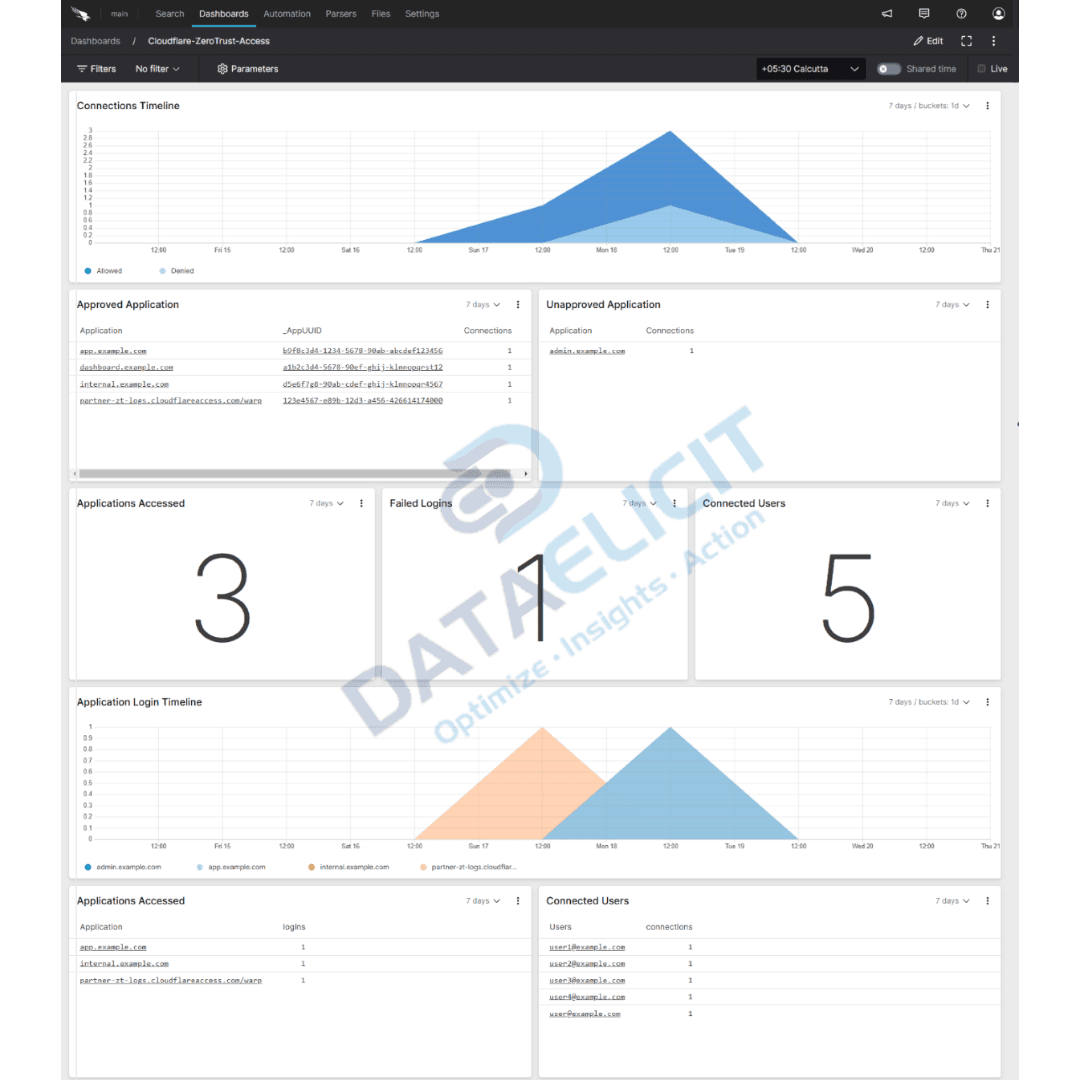Enable the Live checkbox

click(x=983, y=68)
